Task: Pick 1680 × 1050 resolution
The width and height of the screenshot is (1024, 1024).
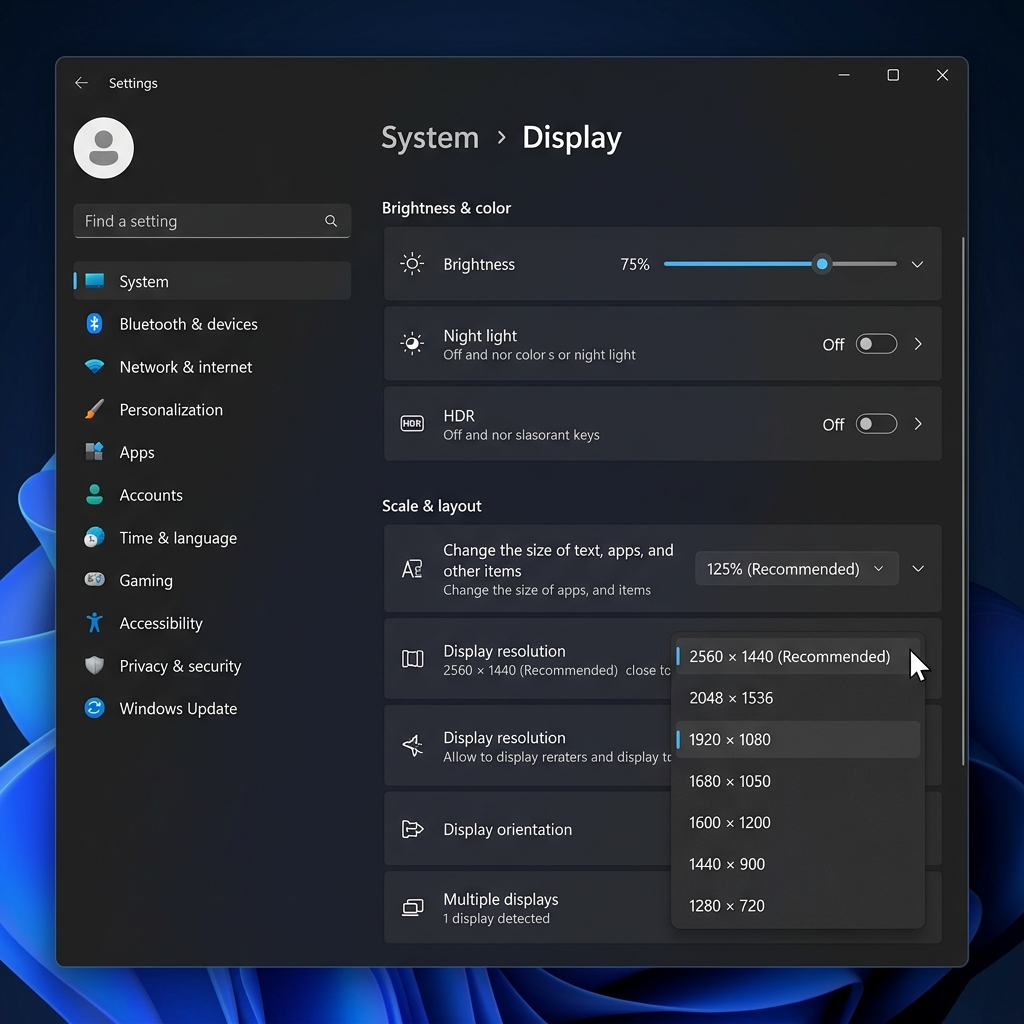Action: (x=798, y=781)
